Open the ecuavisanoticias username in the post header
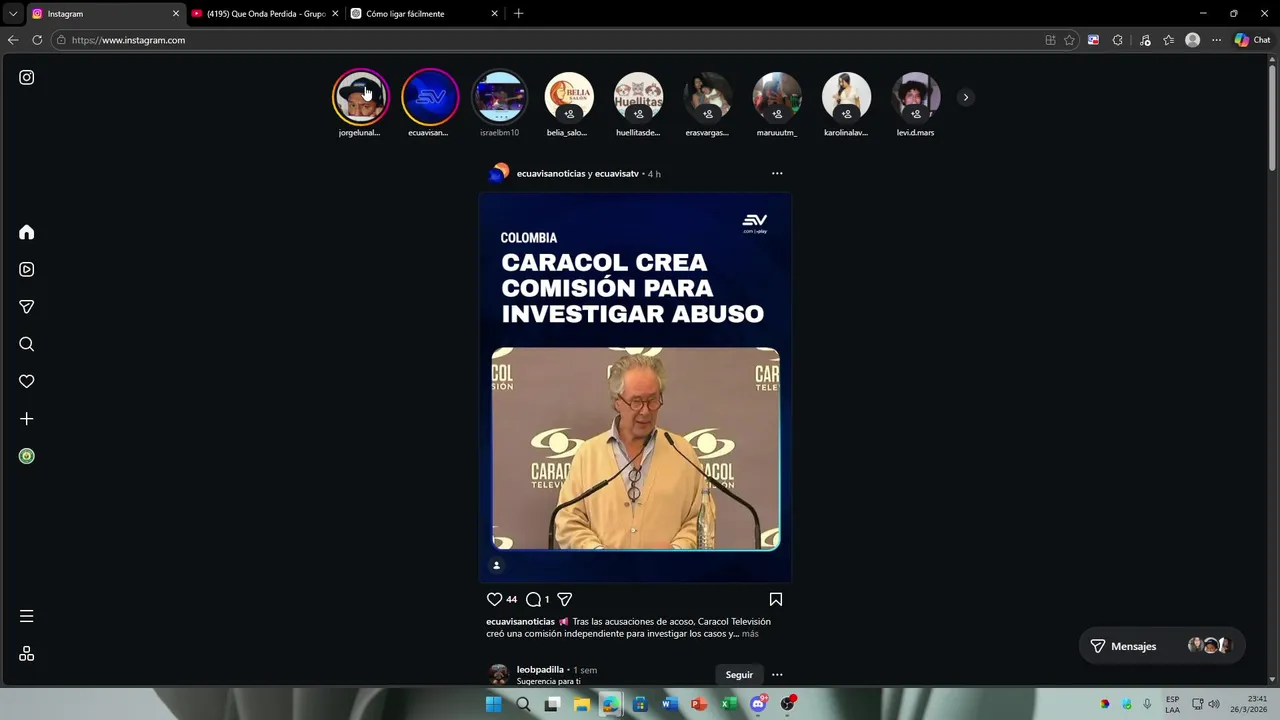Image resolution: width=1280 pixels, height=720 pixels. point(550,174)
